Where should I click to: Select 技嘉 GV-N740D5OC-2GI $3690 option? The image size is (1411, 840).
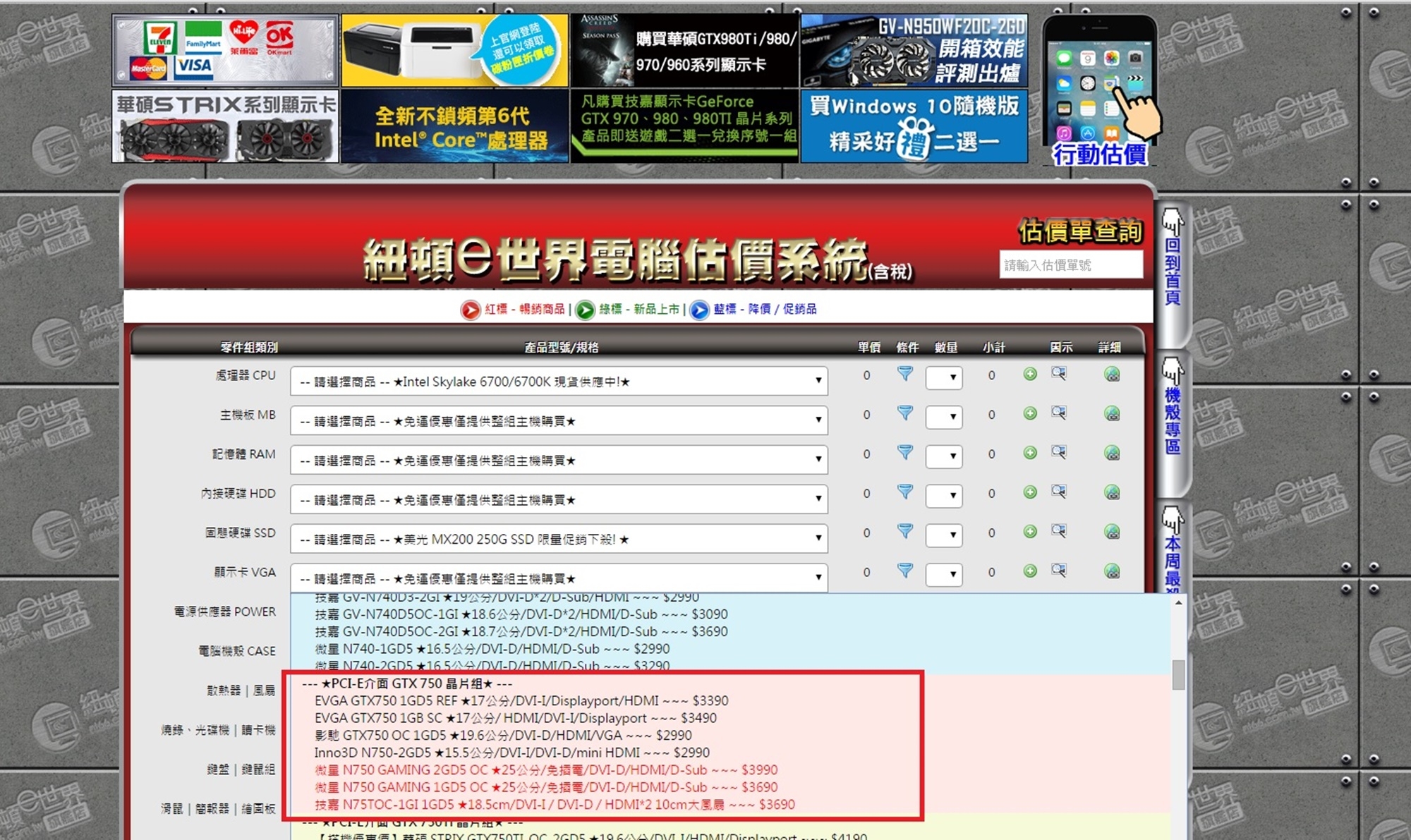coord(521,631)
